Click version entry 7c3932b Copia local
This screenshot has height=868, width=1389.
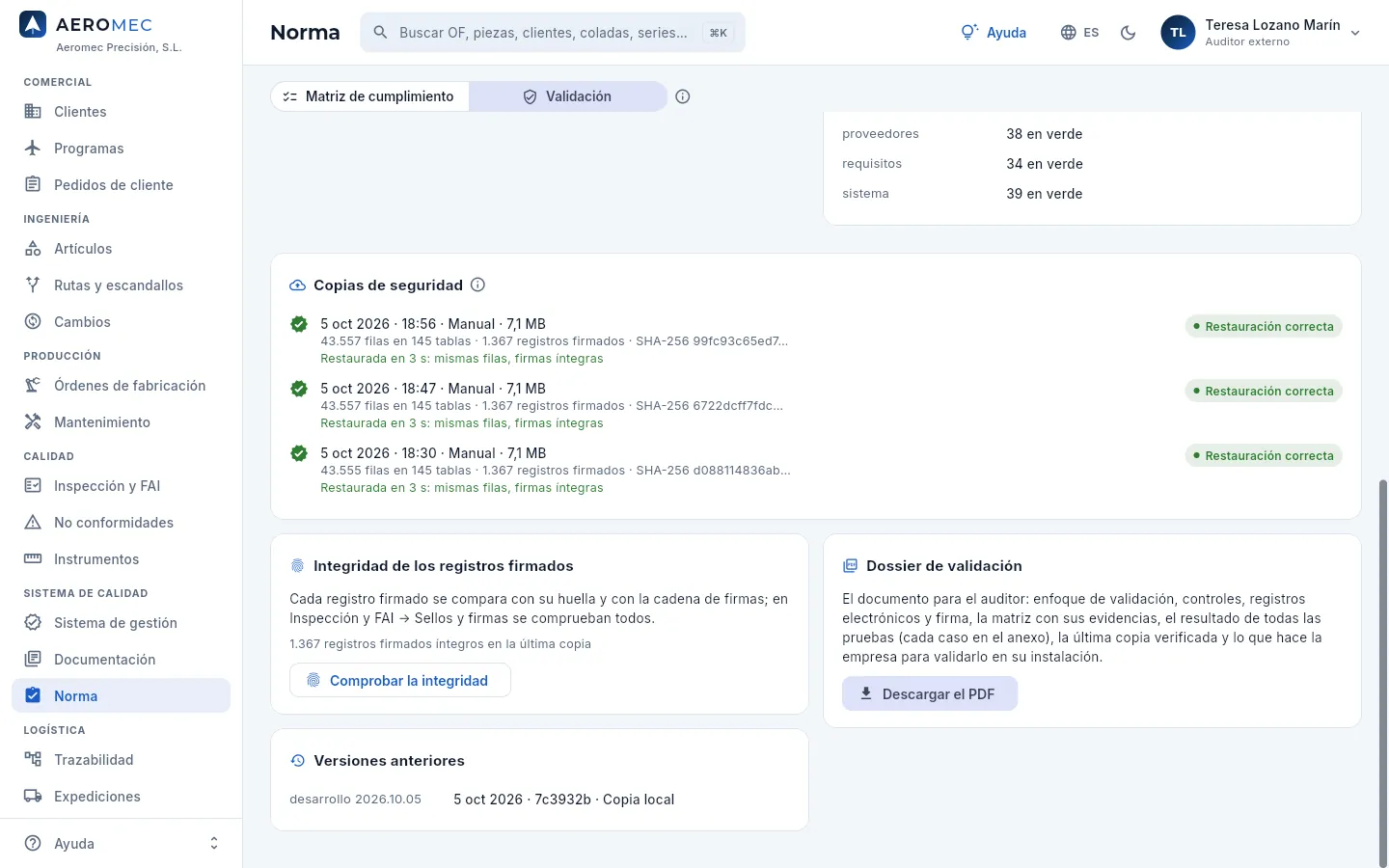pos(564,800)
